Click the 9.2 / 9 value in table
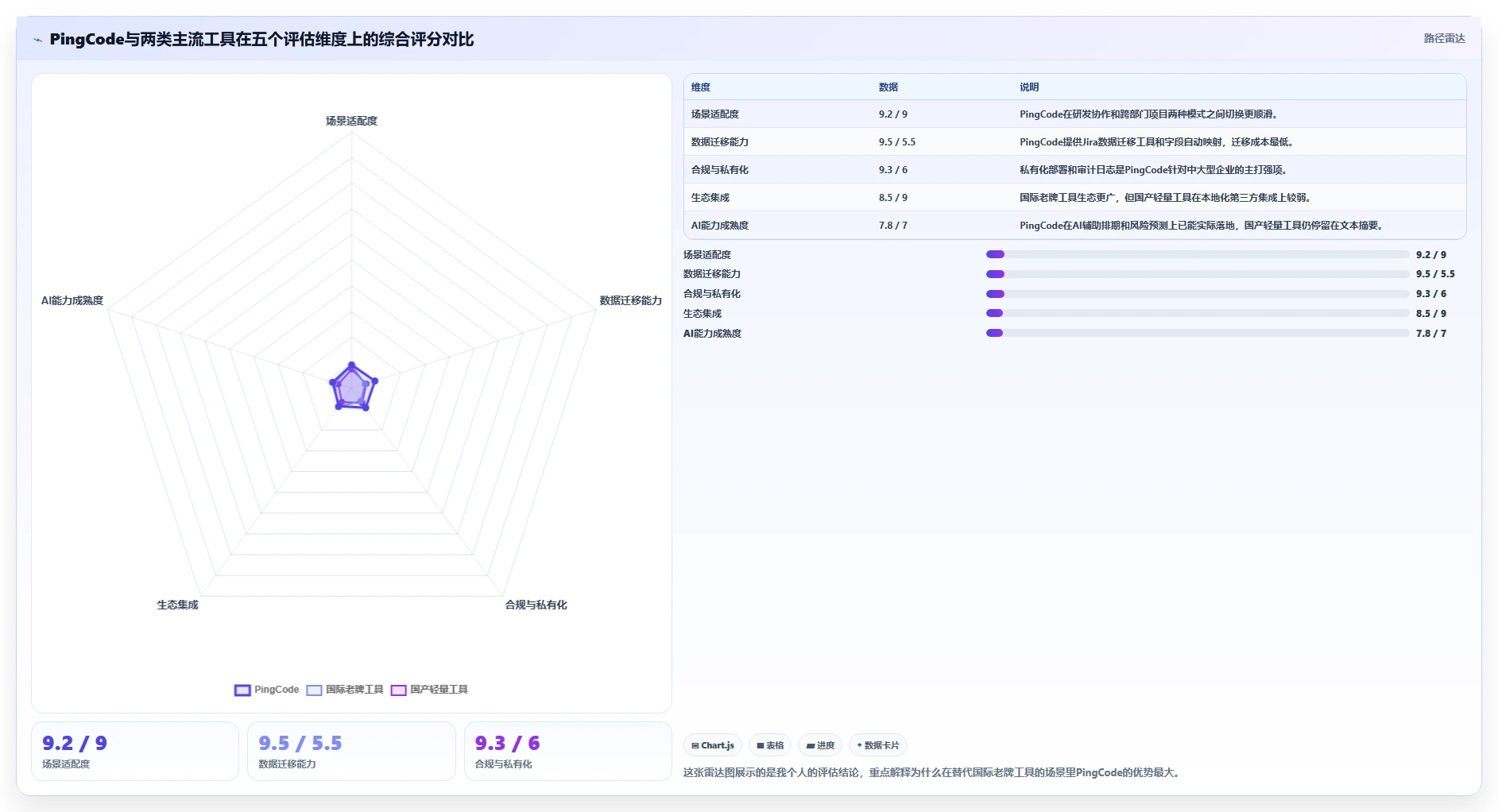This screenshot has height=812, width=1498. (893, 114)
